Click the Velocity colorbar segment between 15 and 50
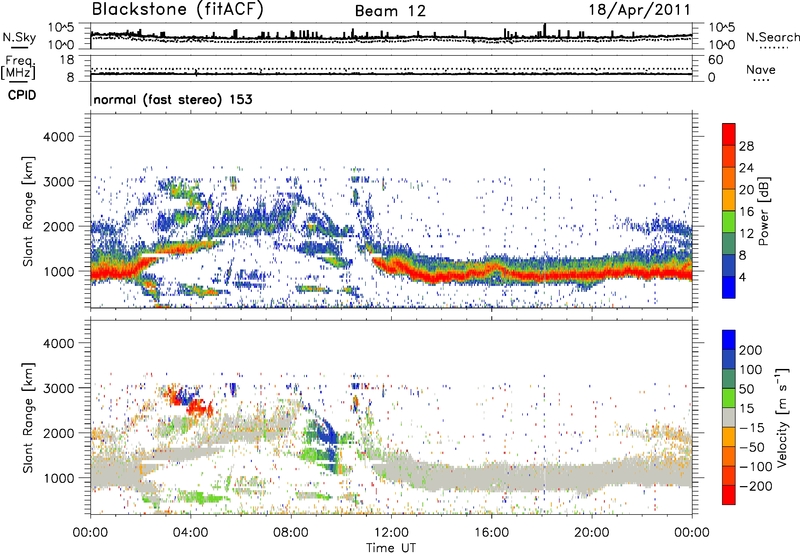Image resolution: width=800 pixels, height=554 pixels. point(729,398)
